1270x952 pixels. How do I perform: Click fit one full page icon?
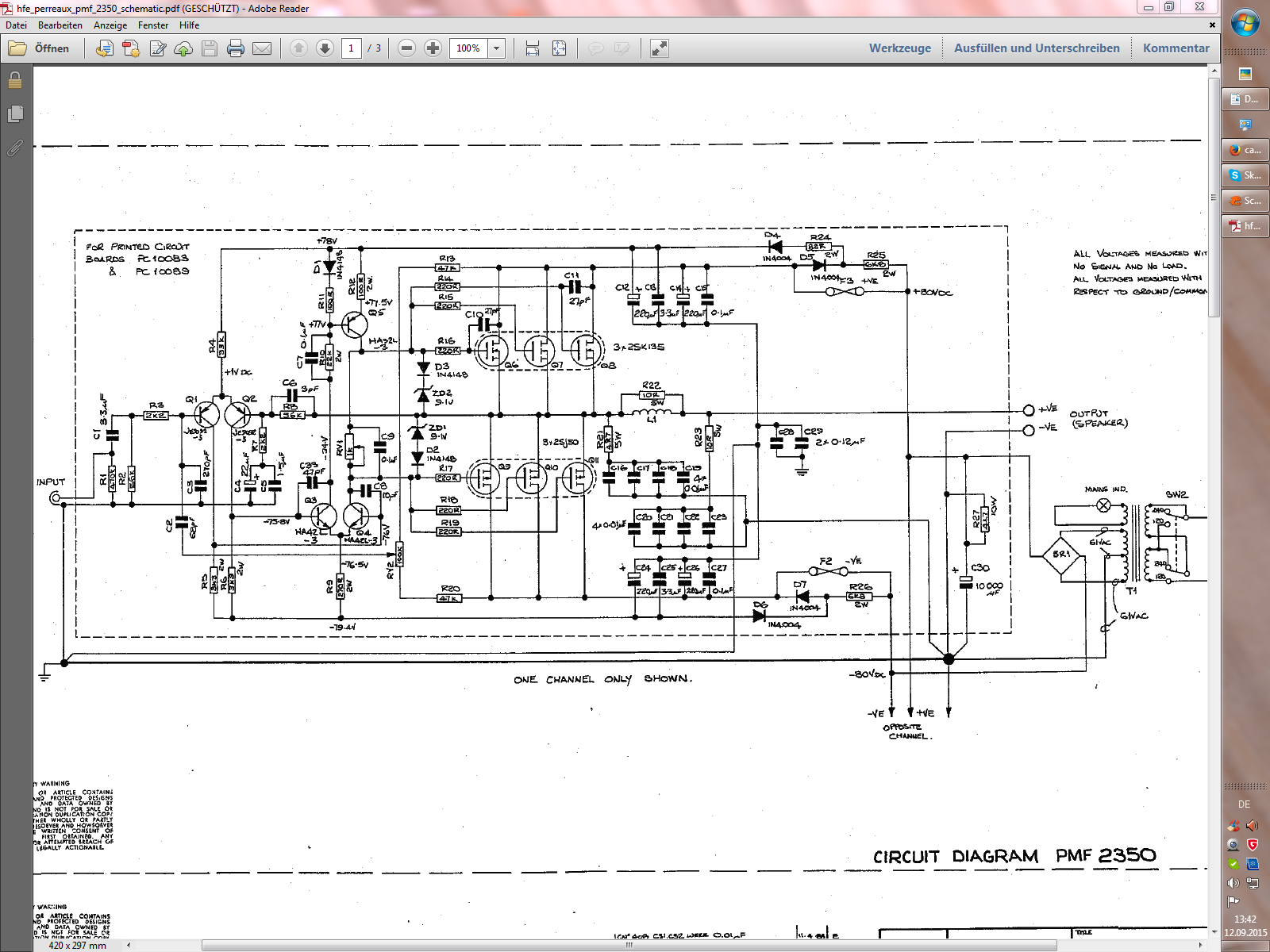click(560, 48)
